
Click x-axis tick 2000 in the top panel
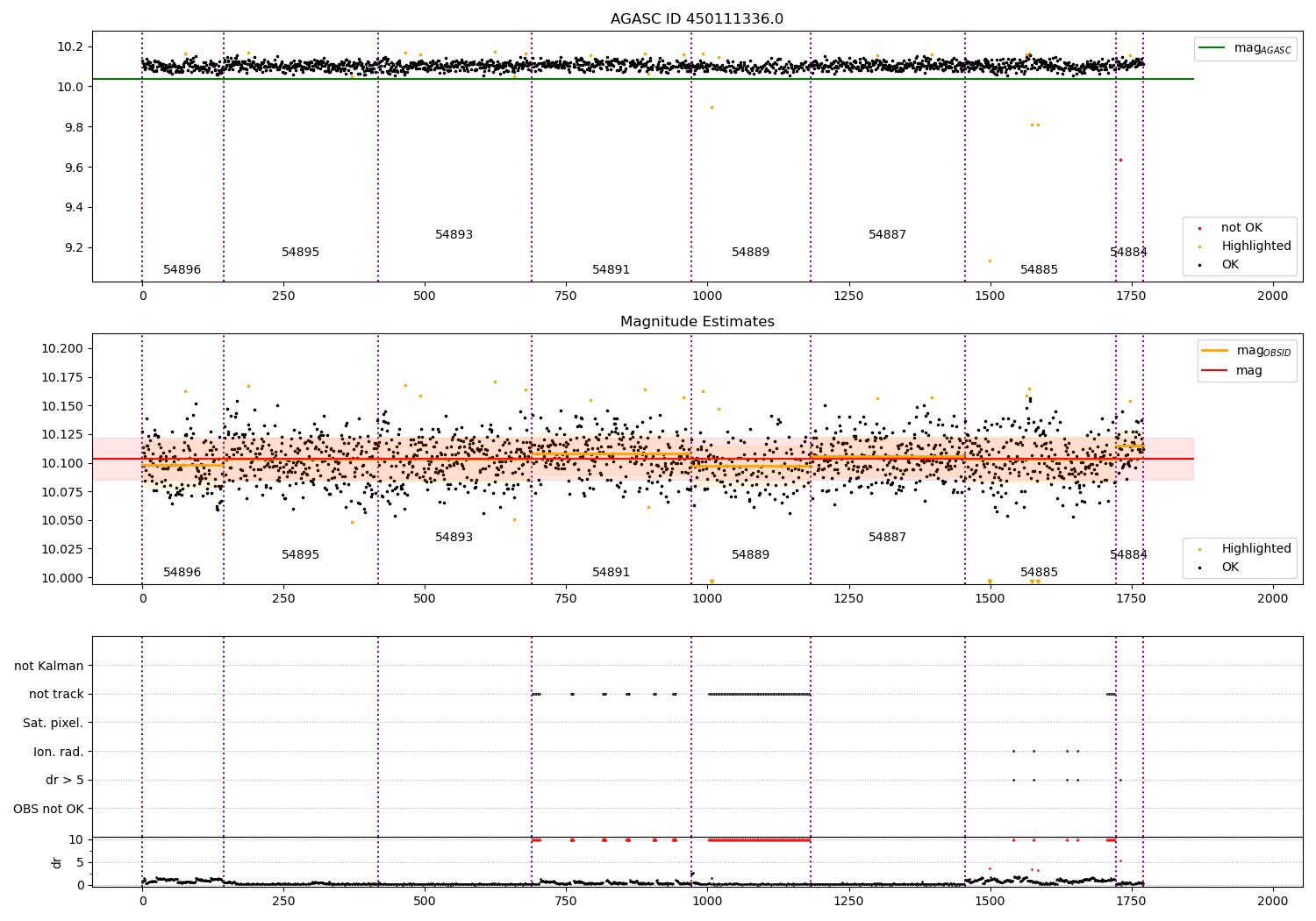pos(1272,296)
